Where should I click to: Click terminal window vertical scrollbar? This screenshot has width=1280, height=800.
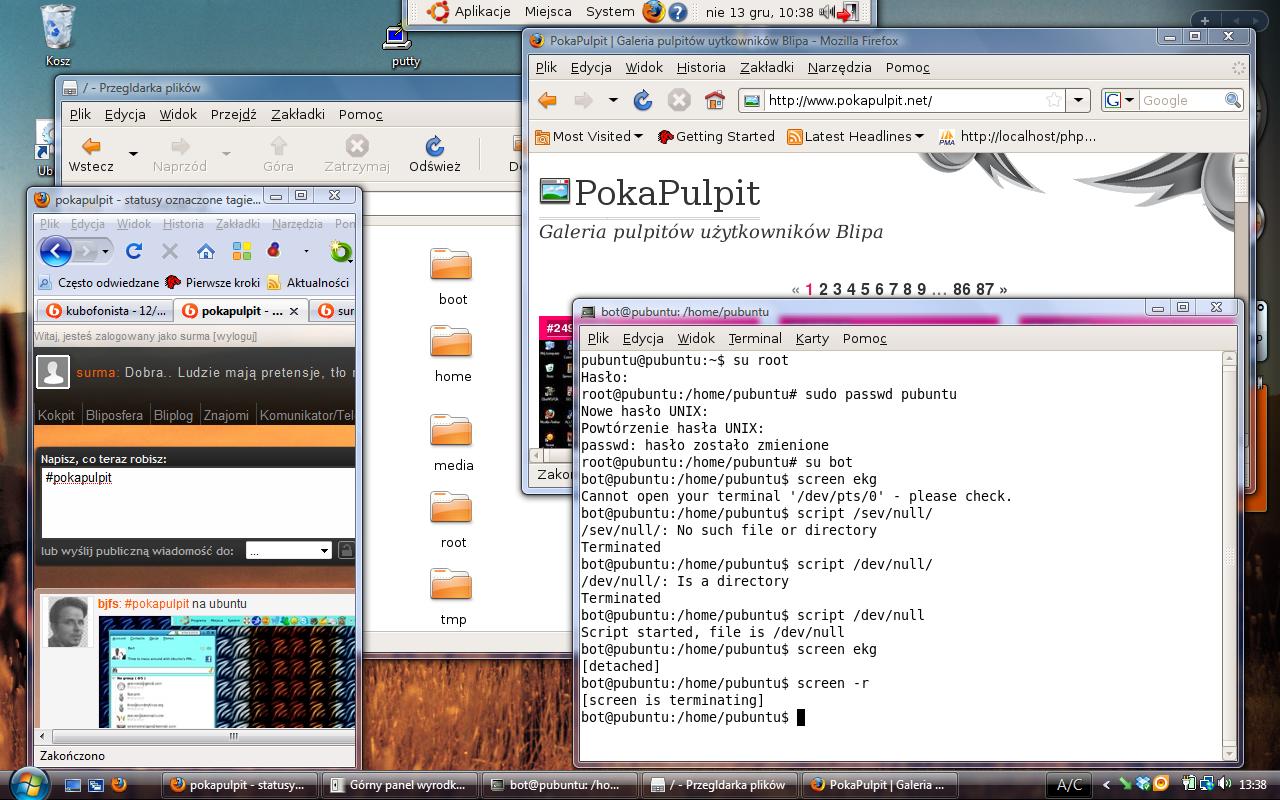[x=1230, y=555]
